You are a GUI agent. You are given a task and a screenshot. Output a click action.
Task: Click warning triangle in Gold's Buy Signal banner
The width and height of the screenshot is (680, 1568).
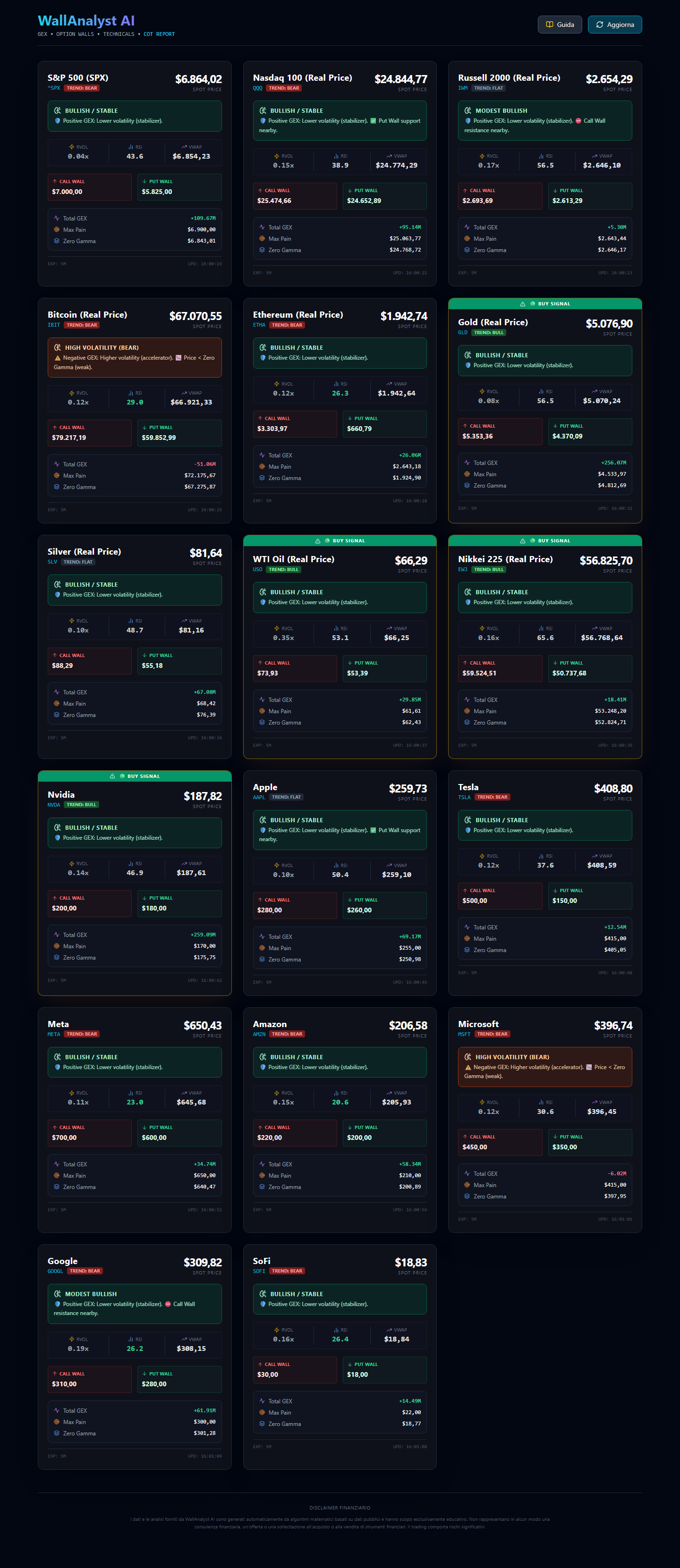(522, 304)
